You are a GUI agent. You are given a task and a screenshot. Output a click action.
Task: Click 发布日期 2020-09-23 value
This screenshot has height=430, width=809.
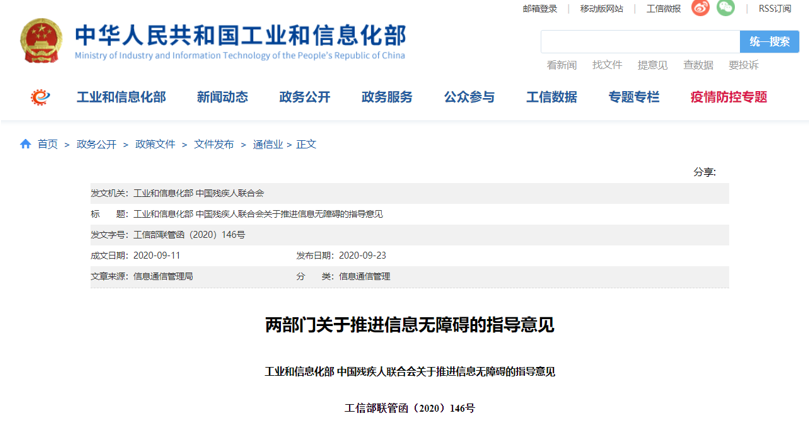[x=362, y=256]
